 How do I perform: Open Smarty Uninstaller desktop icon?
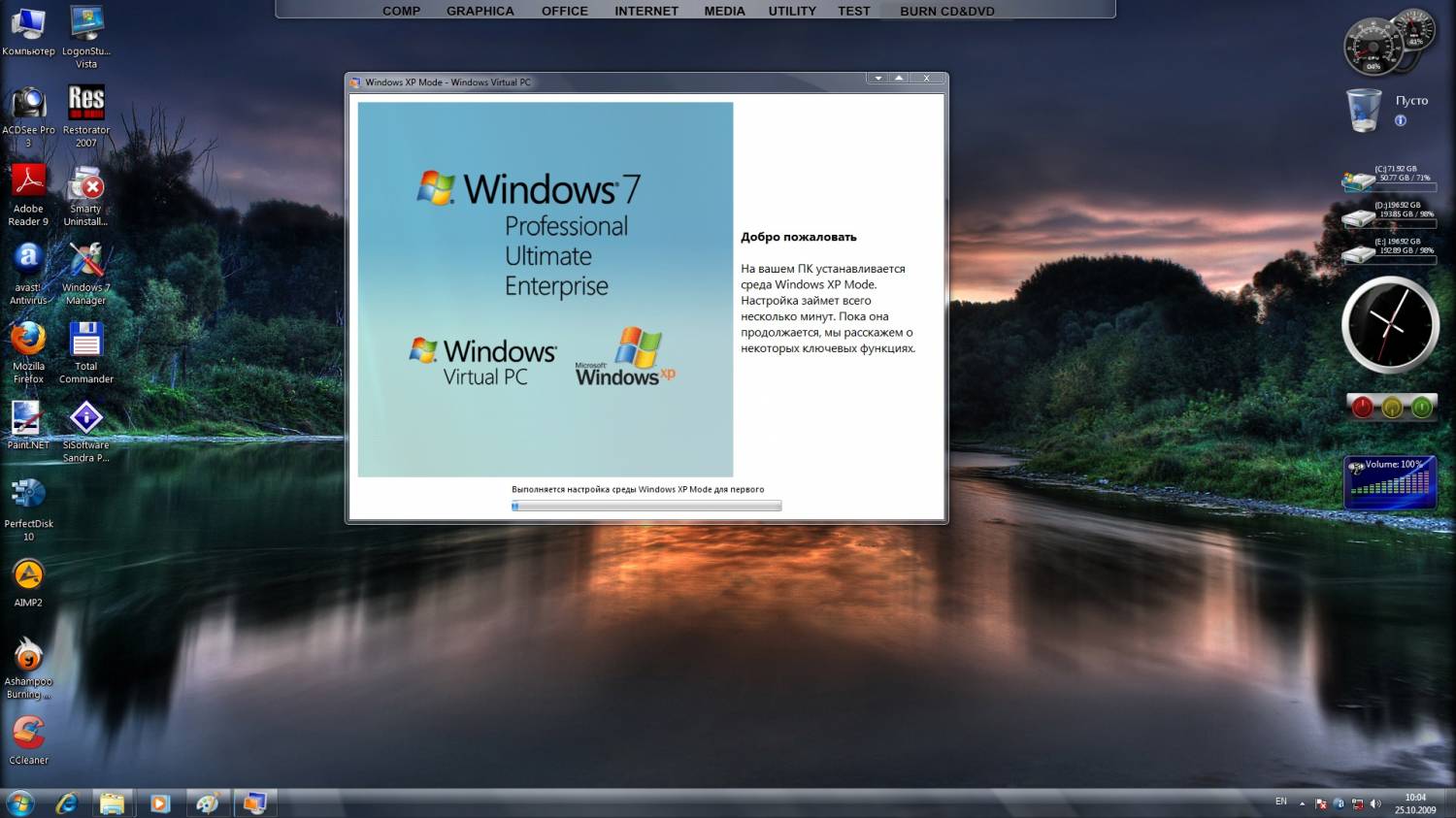pyautogui.click(x=86, y=194)
